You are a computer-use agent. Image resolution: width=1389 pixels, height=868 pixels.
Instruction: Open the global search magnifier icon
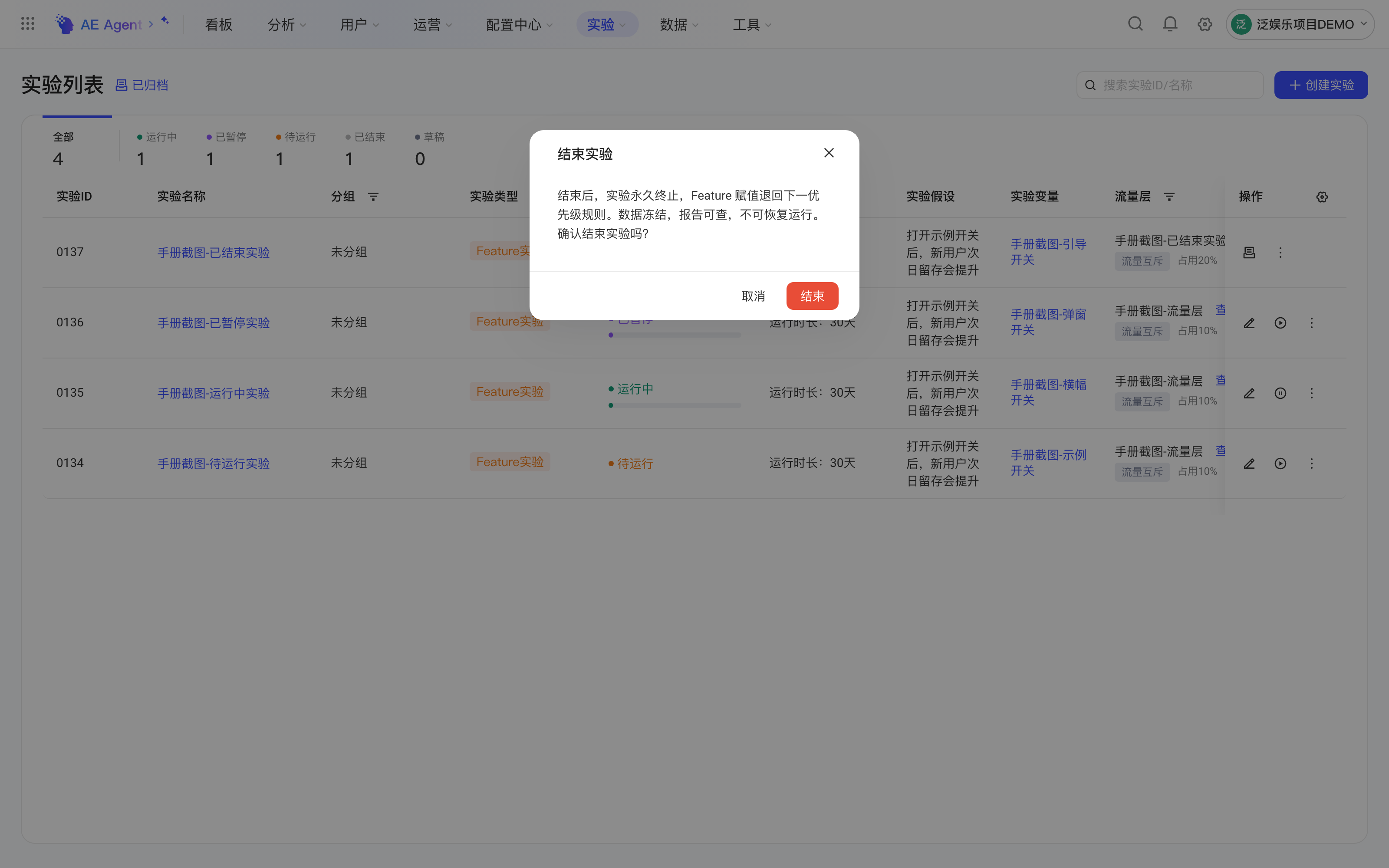(x=1136, y=24)
